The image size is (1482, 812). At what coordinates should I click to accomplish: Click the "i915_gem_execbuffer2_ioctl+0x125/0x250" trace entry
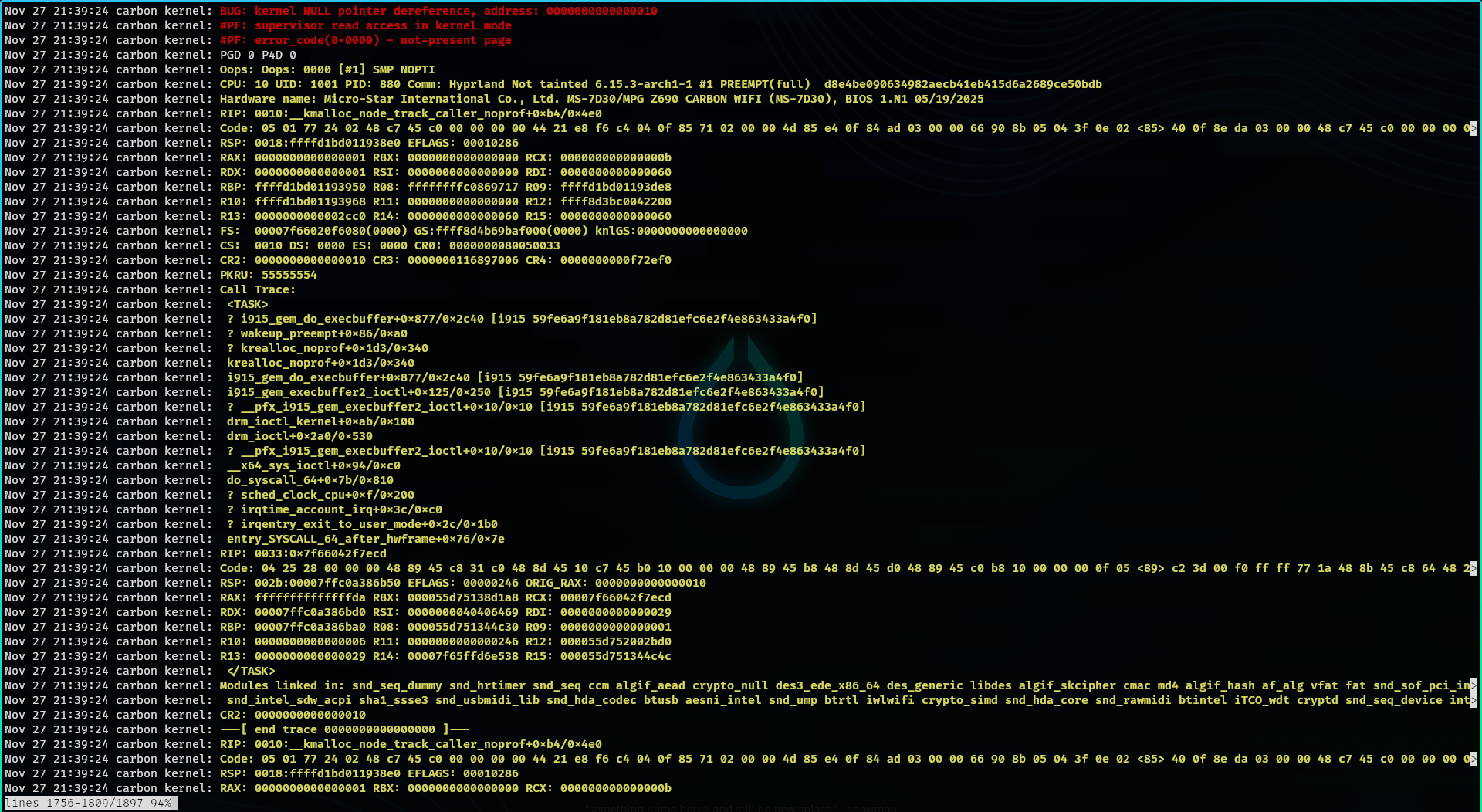[359, 393]
